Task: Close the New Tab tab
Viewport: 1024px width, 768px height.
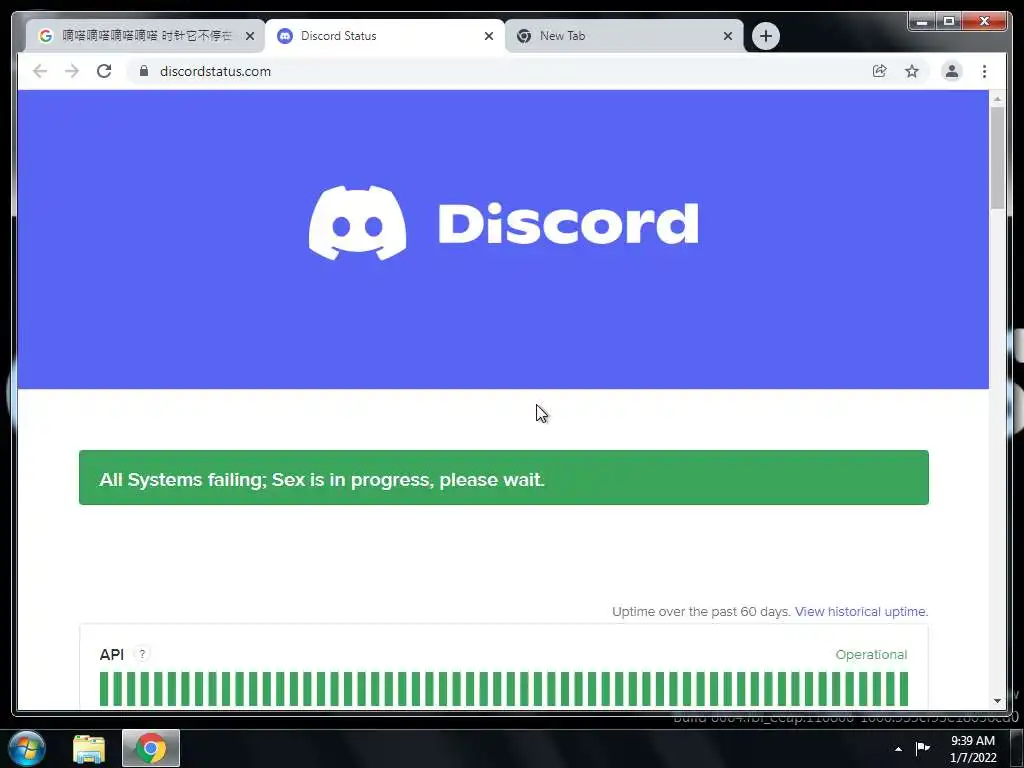Action: (728, 36)
